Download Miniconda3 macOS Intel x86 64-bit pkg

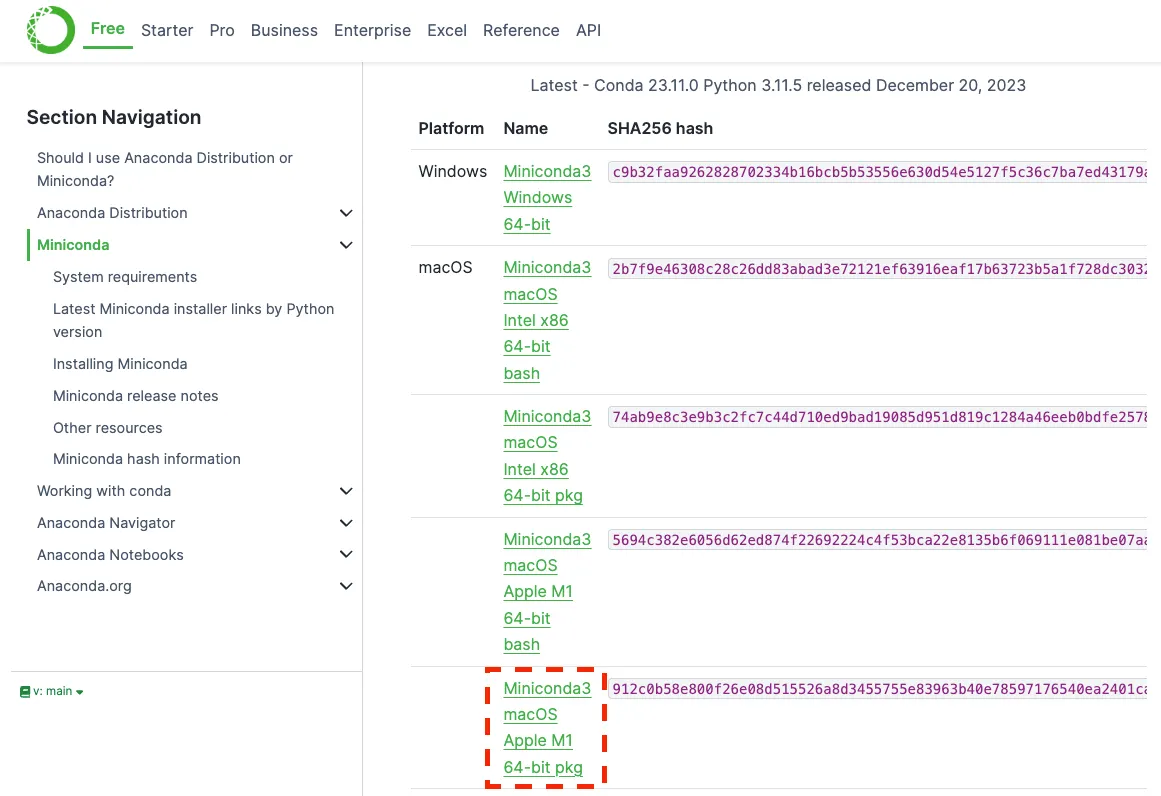tap(547, 456)
